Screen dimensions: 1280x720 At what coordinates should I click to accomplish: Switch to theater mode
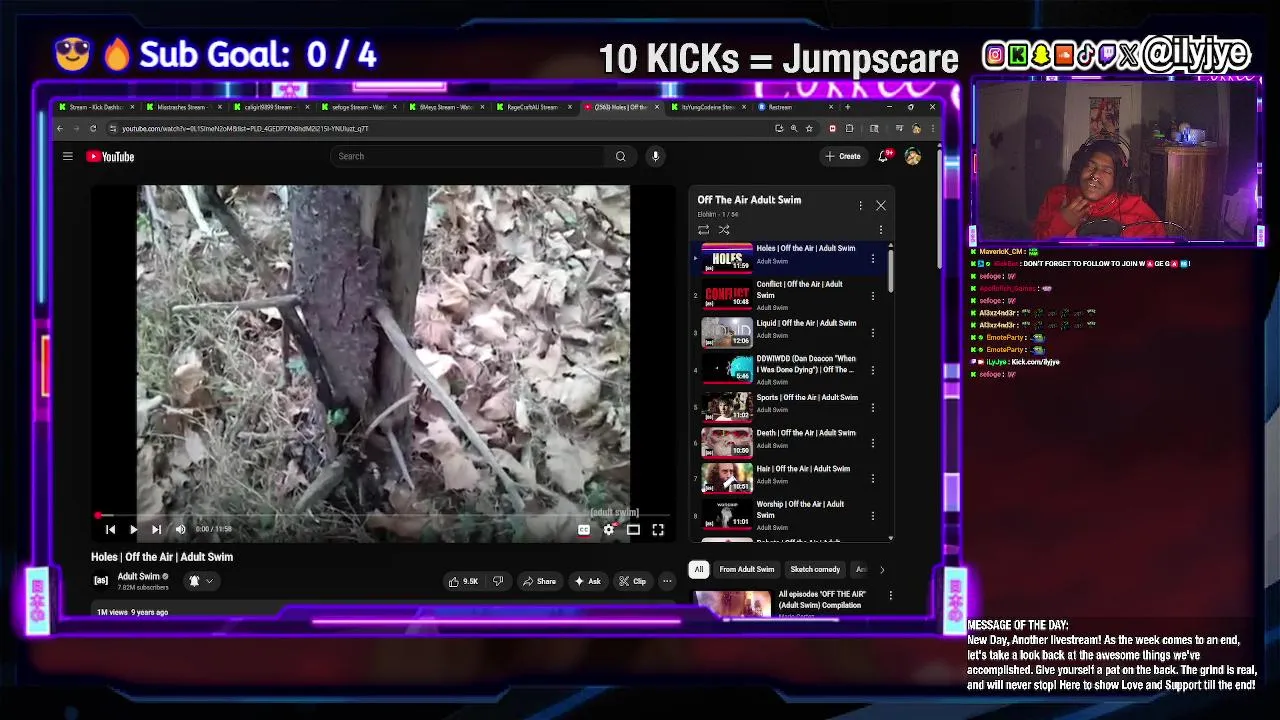tap(633, 530)
